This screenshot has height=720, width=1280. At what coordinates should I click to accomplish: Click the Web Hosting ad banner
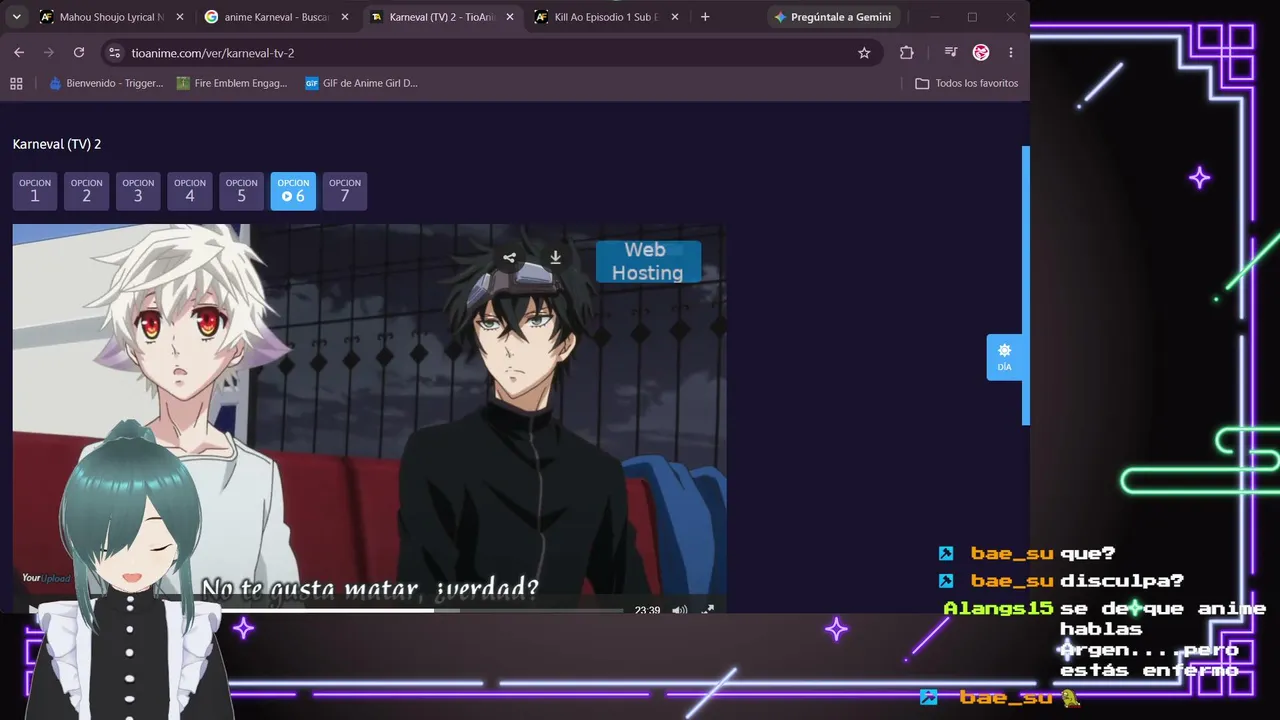click(648, 262)
